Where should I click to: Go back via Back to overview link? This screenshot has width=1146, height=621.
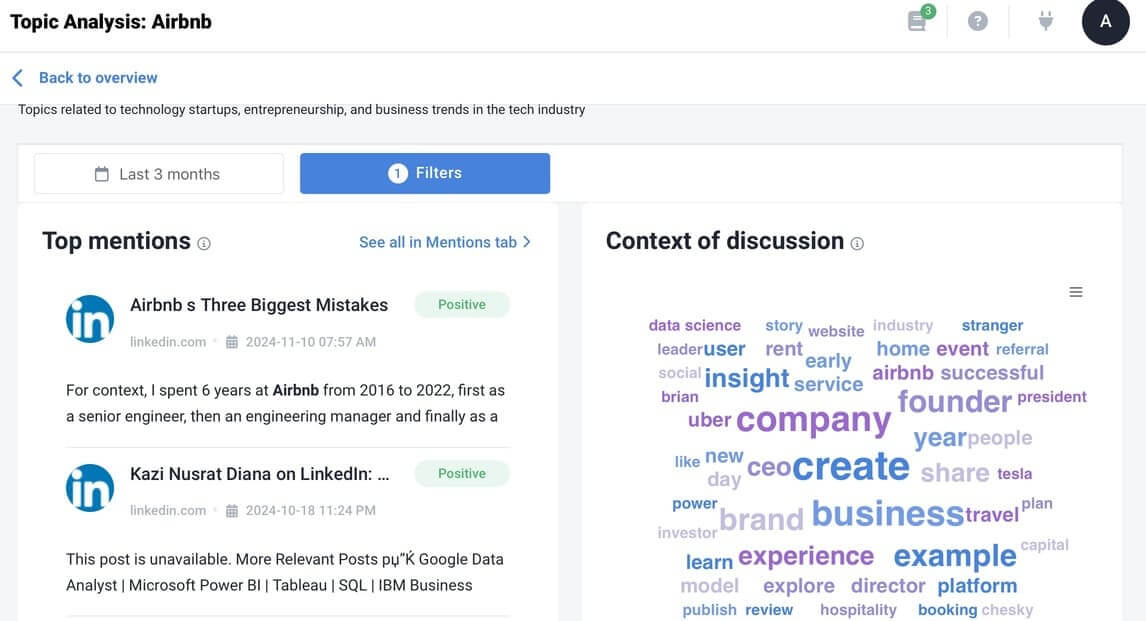(x=98, y=77)
